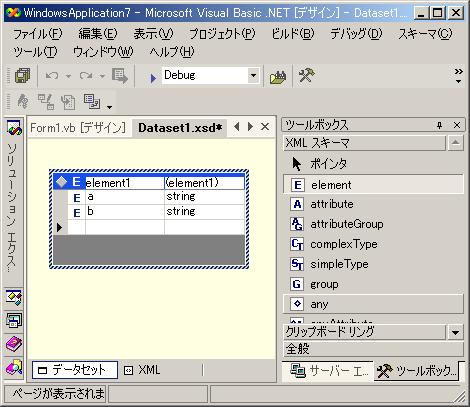470x407 pixels.
Task: Open the Debug configuration combo box
Action: coord(211,76)
